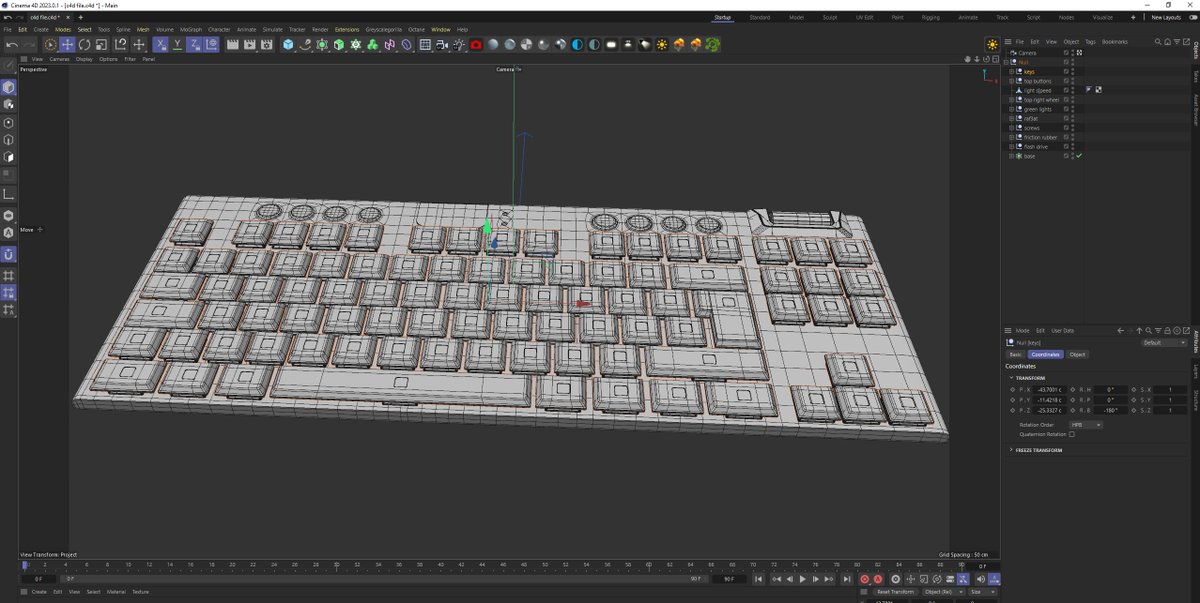The width and height of the screenshot is (1200, 603).
Task: Click the green Subdivision Surface icon
Action: [323, 45]
